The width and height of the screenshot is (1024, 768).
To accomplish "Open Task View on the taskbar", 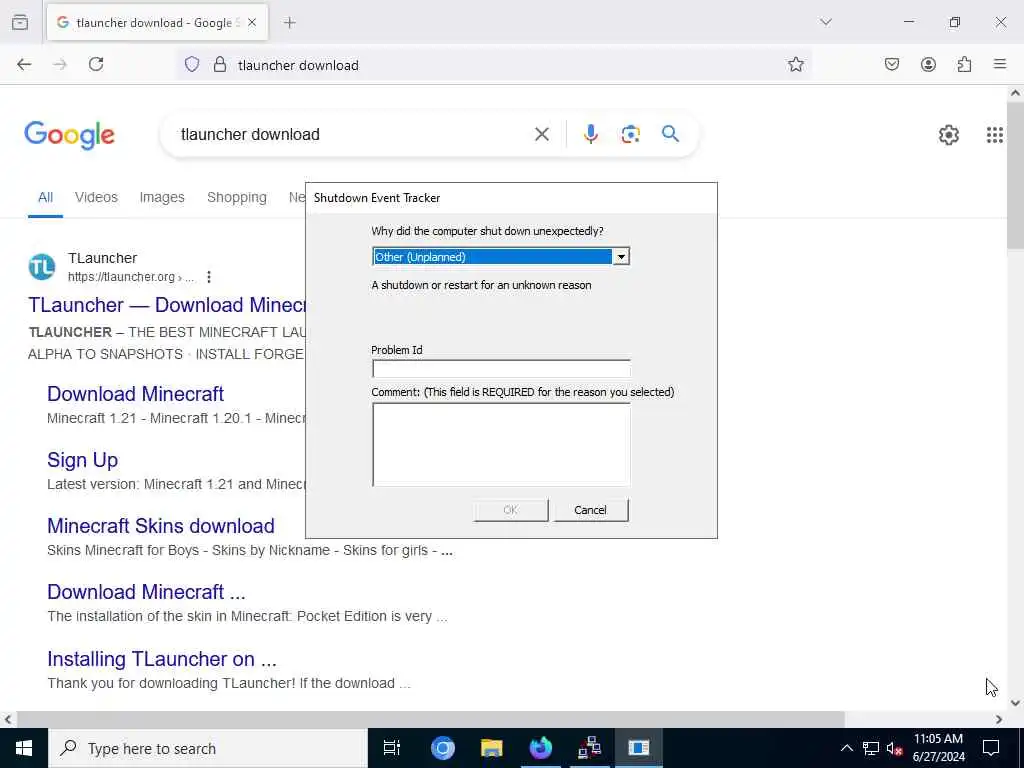I will tap(392, 748).
